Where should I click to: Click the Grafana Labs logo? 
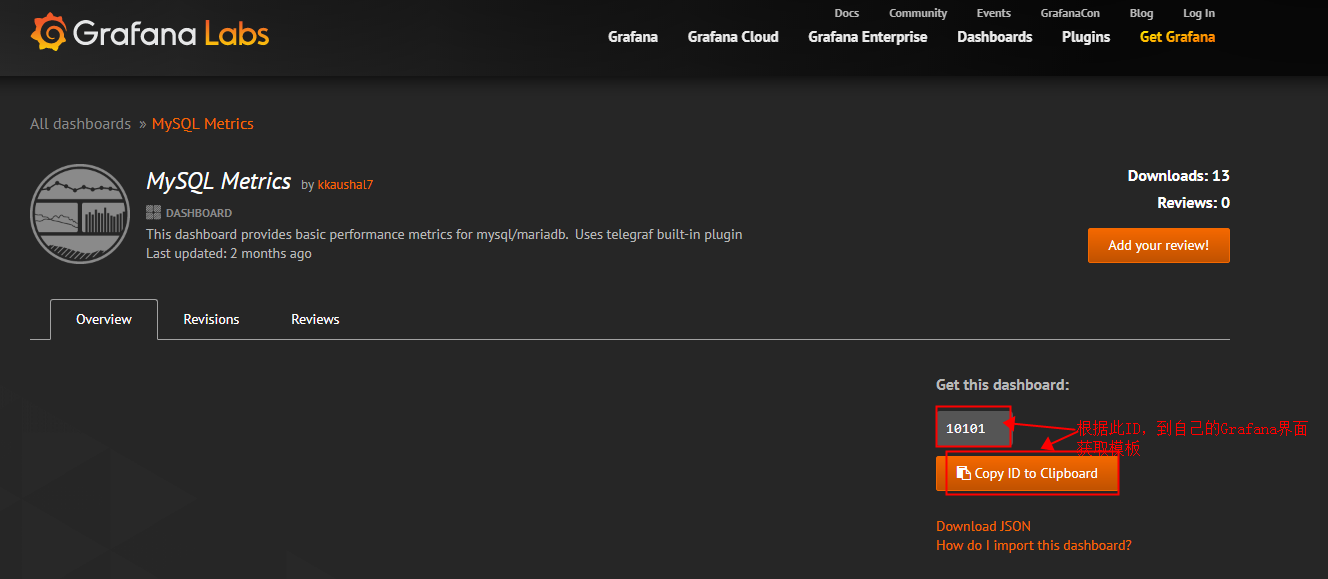(x=150, y=33)
